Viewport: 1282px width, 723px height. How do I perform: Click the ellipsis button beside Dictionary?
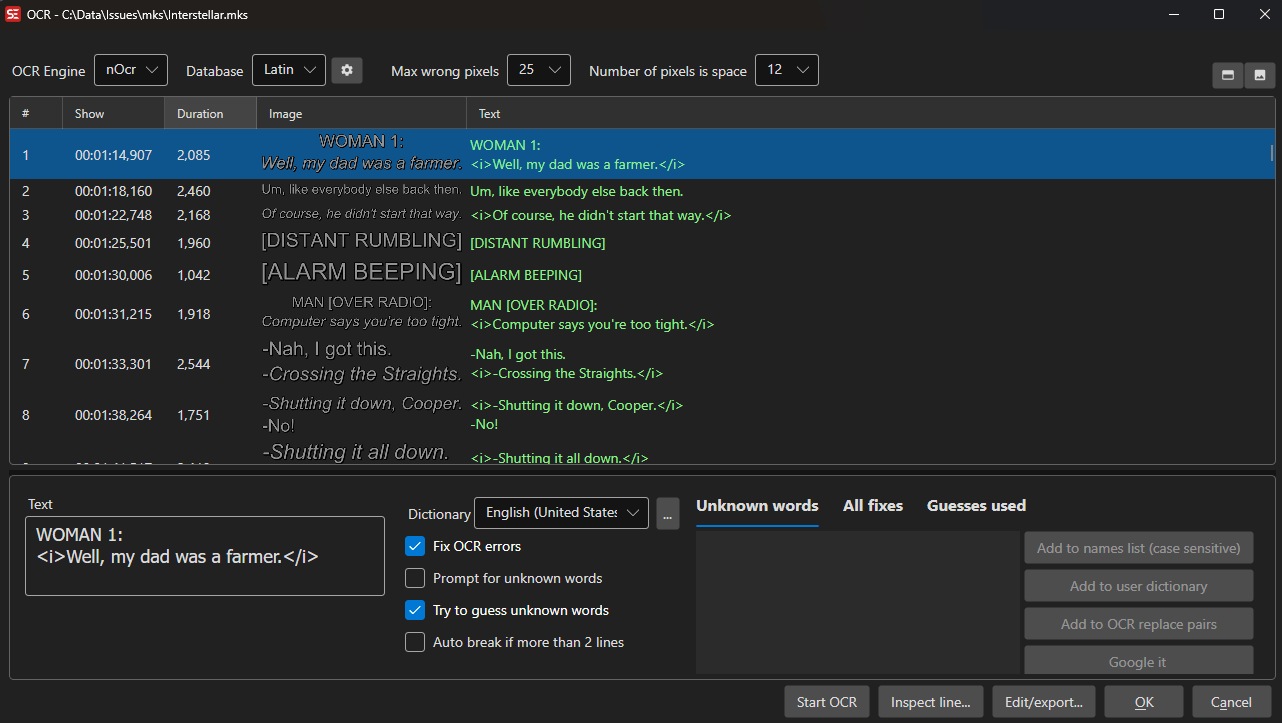click(x=668, y=513)
